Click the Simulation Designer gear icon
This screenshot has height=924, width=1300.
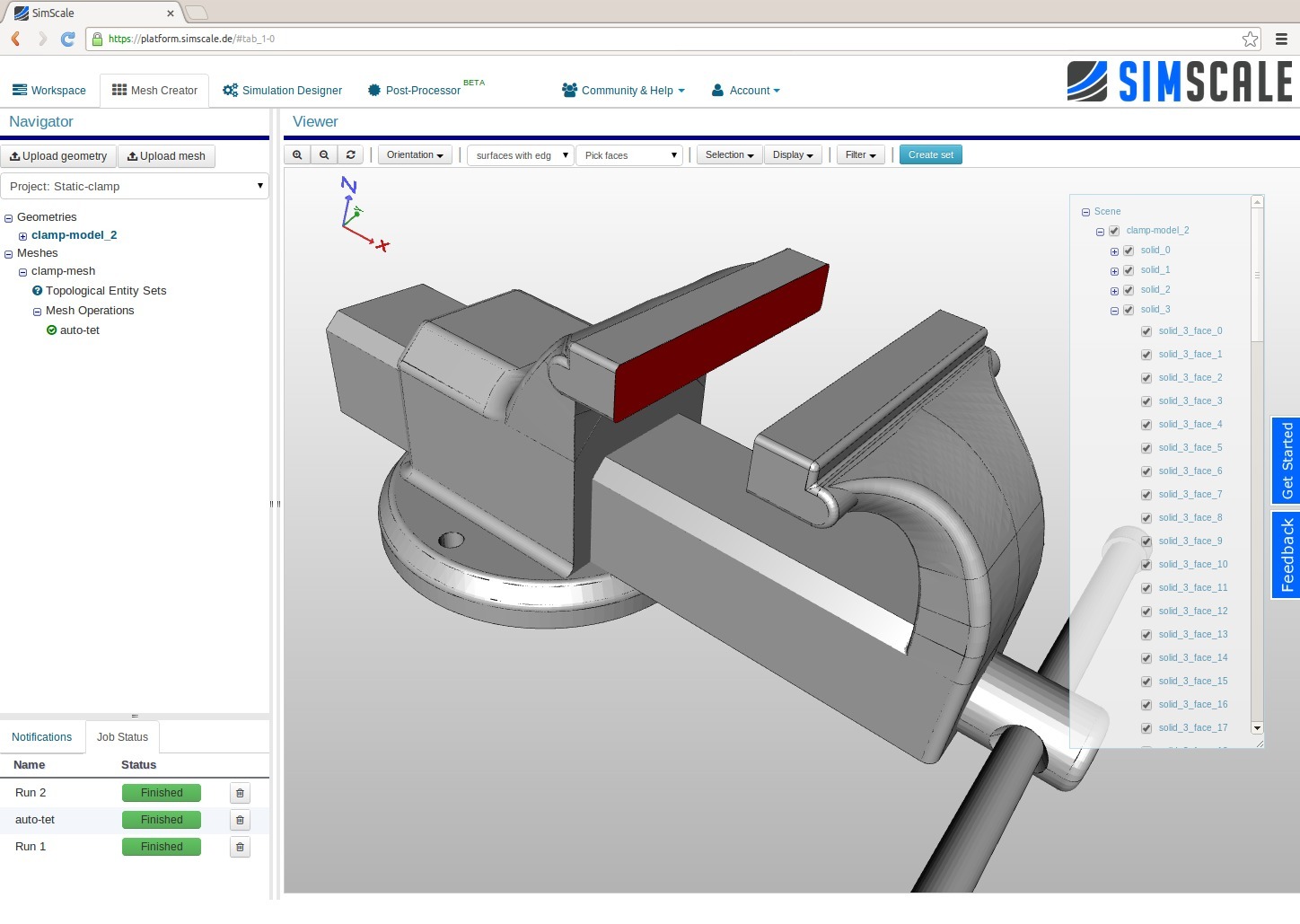229,90
